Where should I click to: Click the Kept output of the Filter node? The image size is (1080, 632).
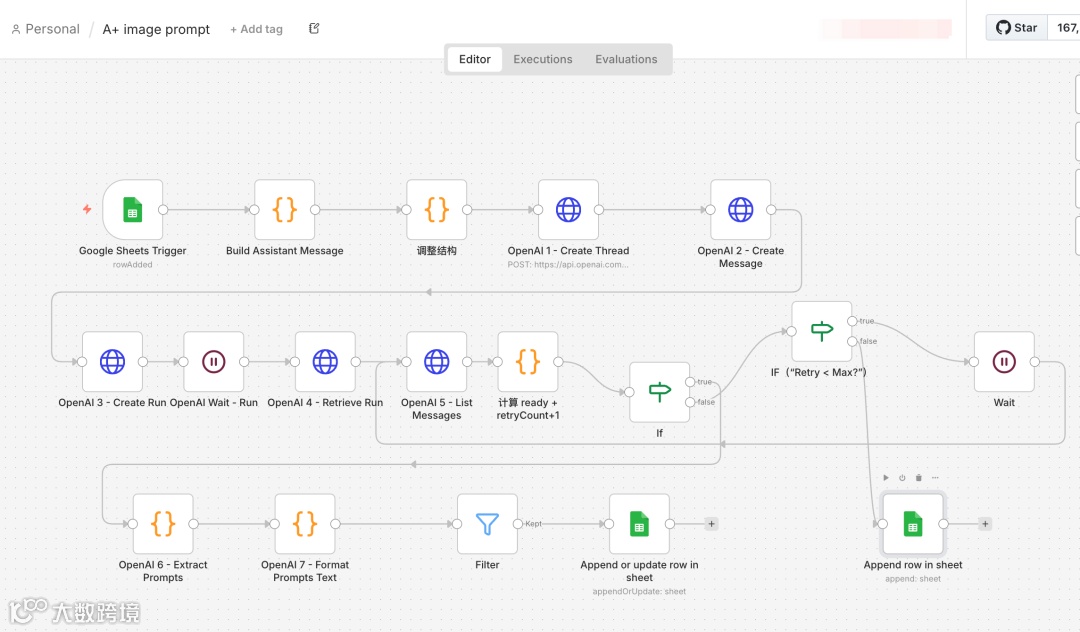[x=517, y=524]
